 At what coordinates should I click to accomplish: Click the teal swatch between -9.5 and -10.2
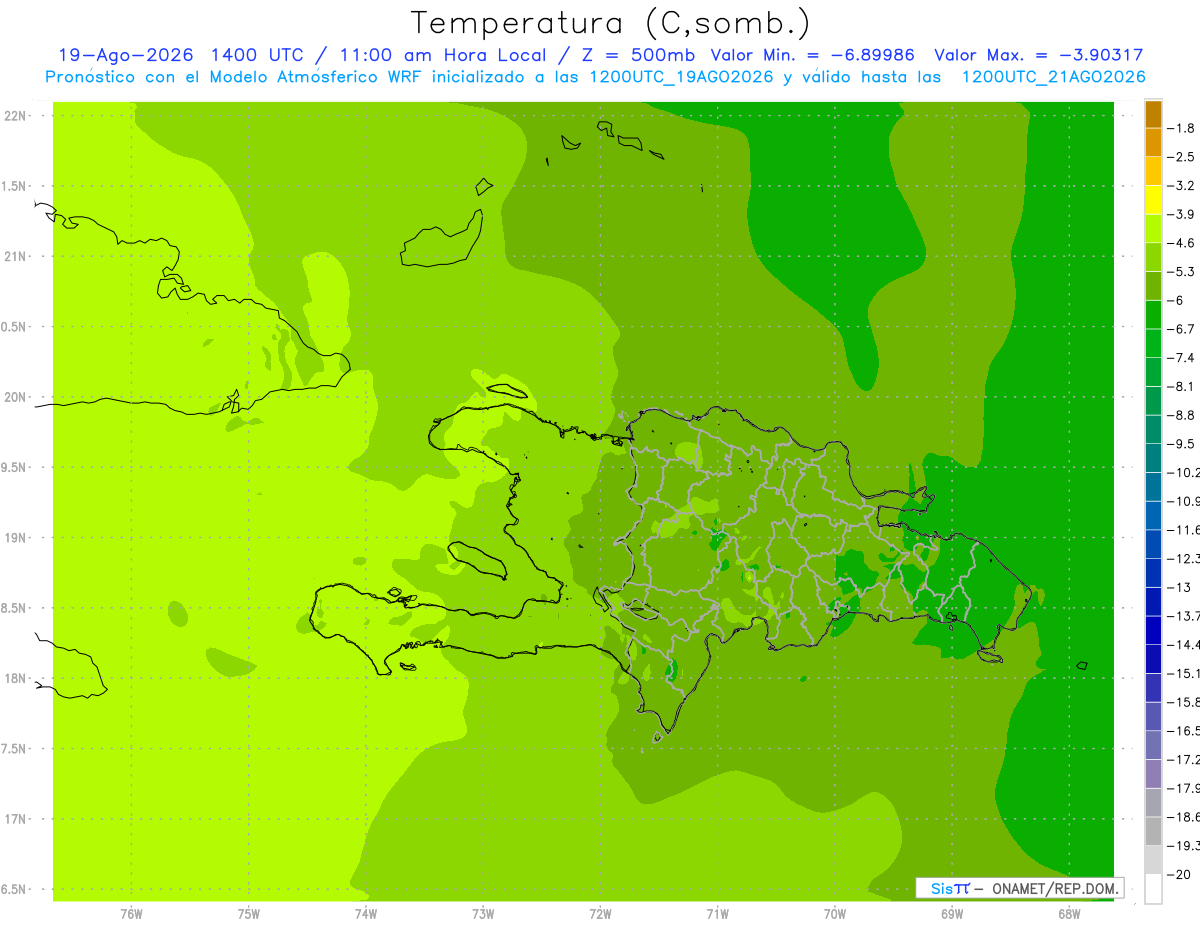pyautogui.click(x=1153, y=458)
